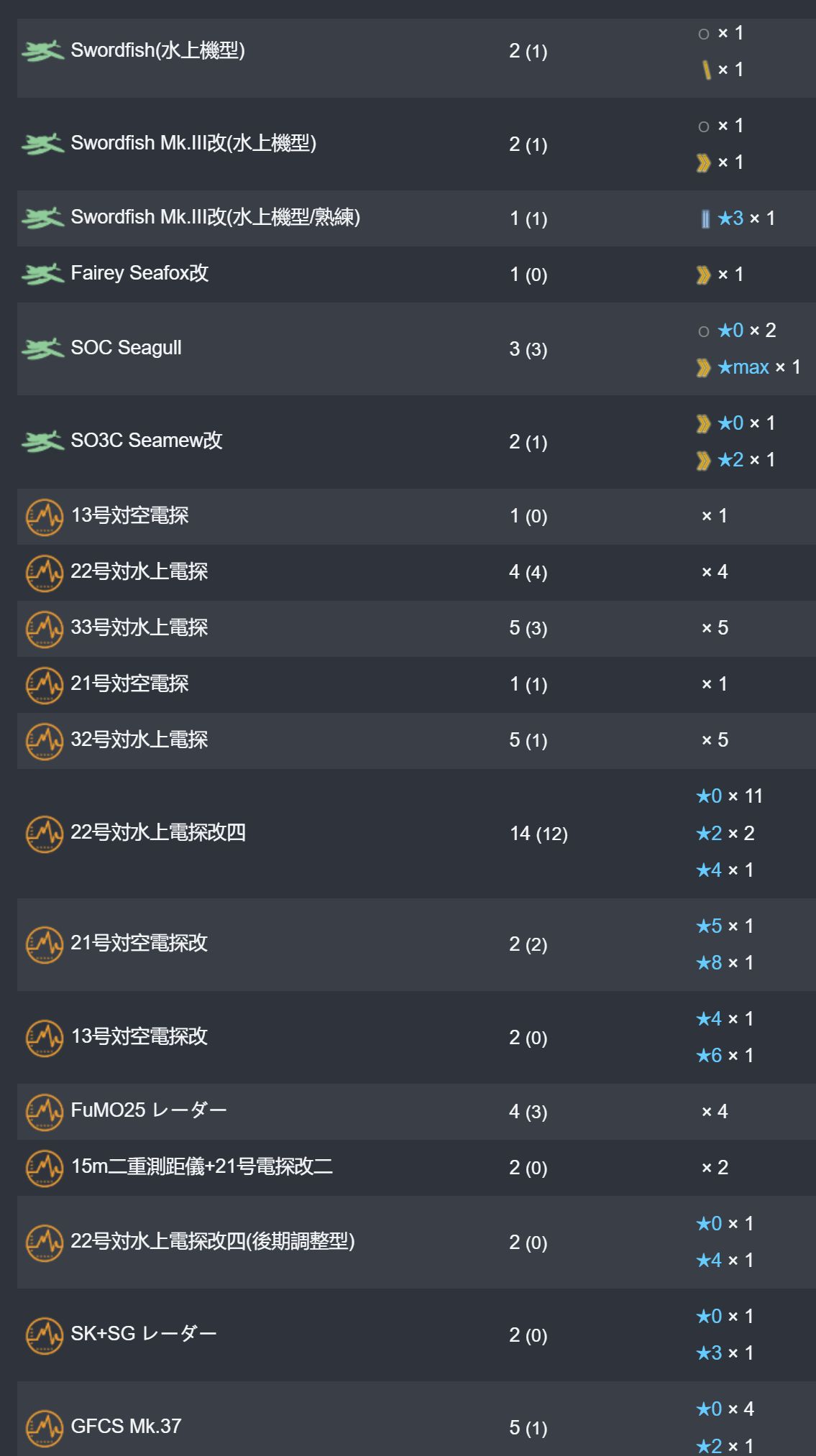This screenshot has height=1456, width=816.
Task: Click the blue stripe proficiency icon for Swordfish 熟練
Action: point(705,218)
